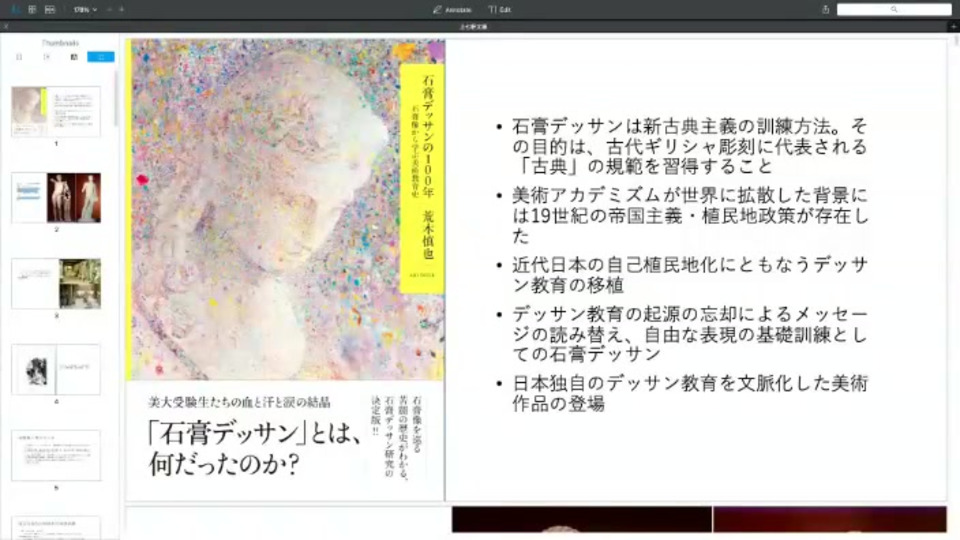Switch to Annotate mode
The width and height of the screenshot is (960, 540).
point(452,10)
